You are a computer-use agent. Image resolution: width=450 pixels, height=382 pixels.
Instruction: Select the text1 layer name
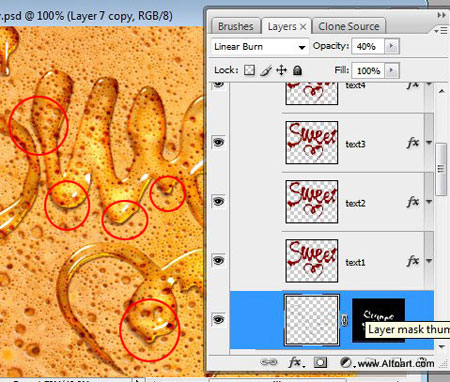pyautogui.click(x=355, y=262)
